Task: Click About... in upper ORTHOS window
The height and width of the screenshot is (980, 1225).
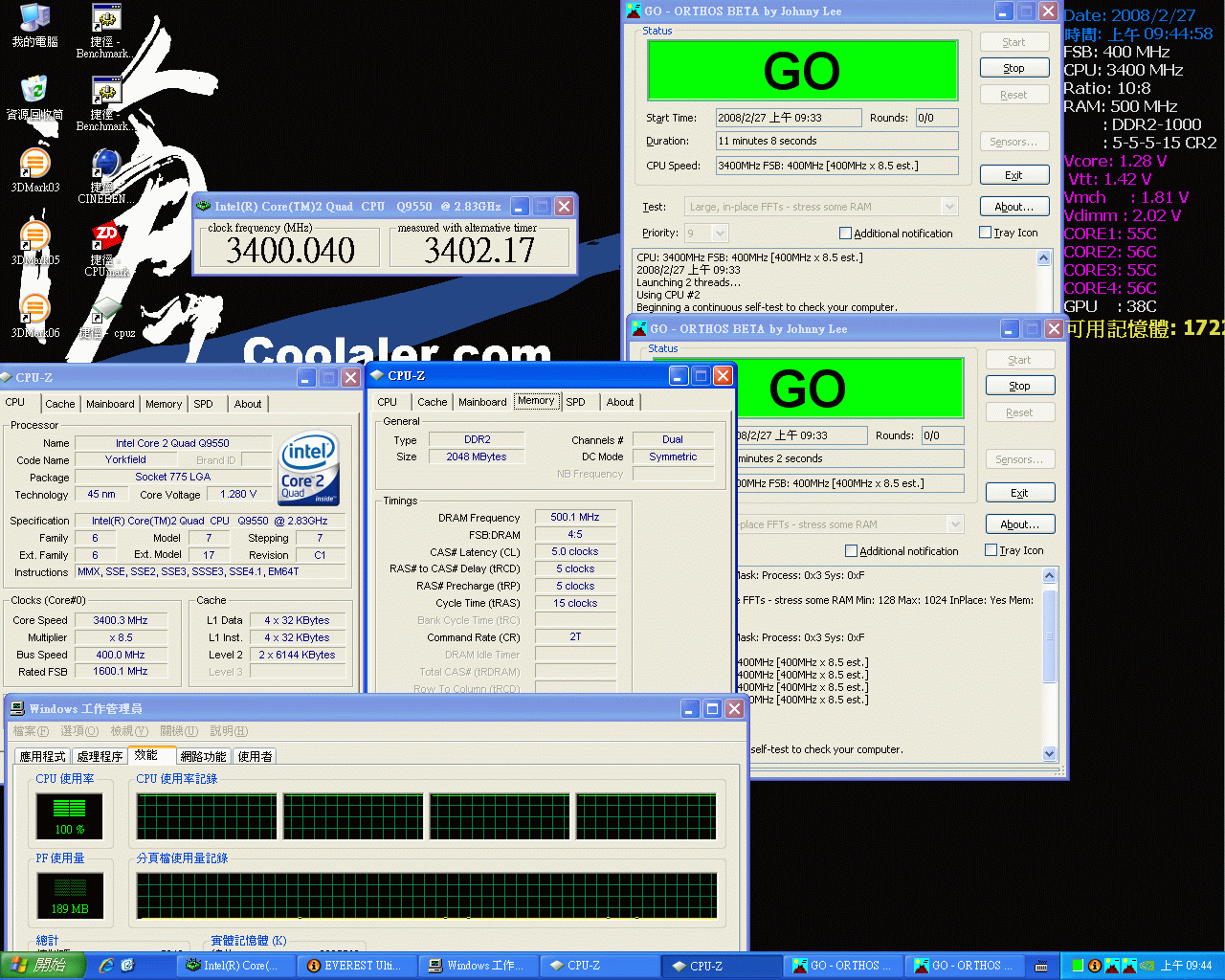Action: [x=1014, y=207]
